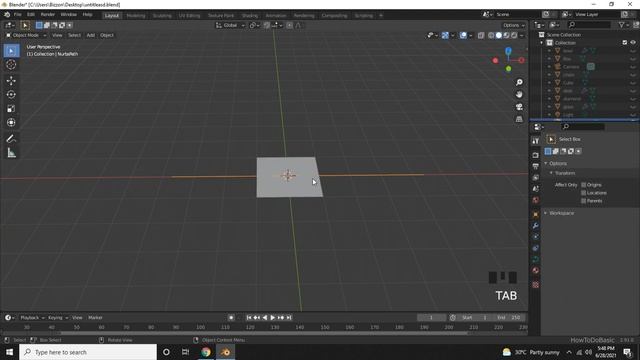
Task: Select the Transform tool
Action: 11,122
